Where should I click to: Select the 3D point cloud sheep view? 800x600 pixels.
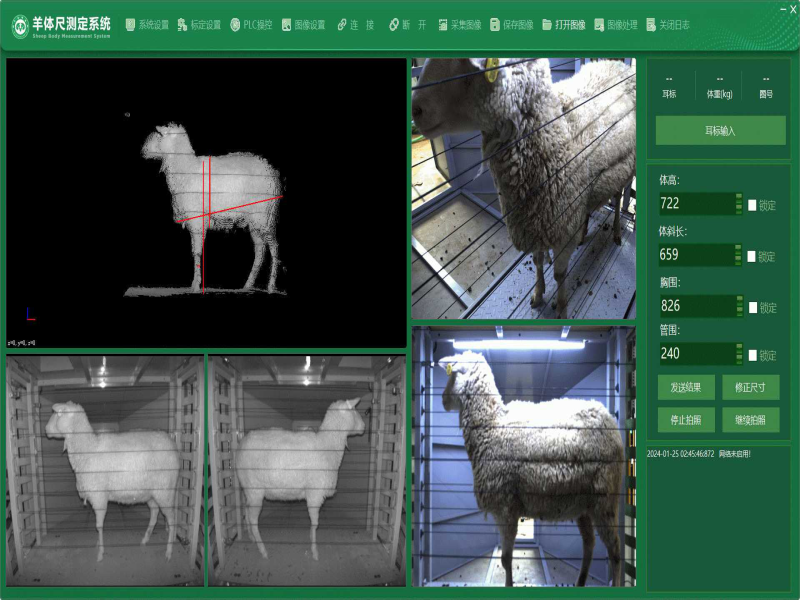206,202
